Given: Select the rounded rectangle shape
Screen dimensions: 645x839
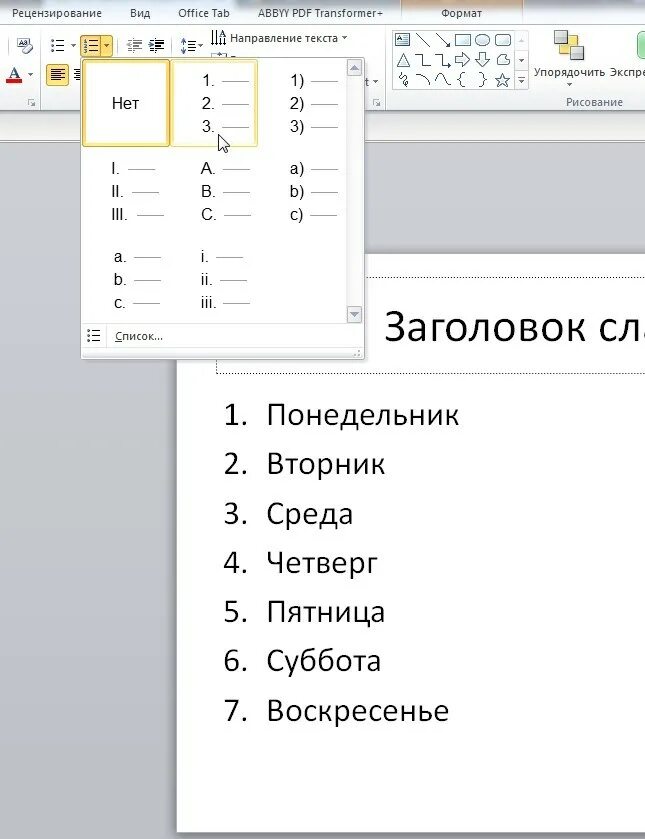Looking at the screenshot, I should [503, 40].
